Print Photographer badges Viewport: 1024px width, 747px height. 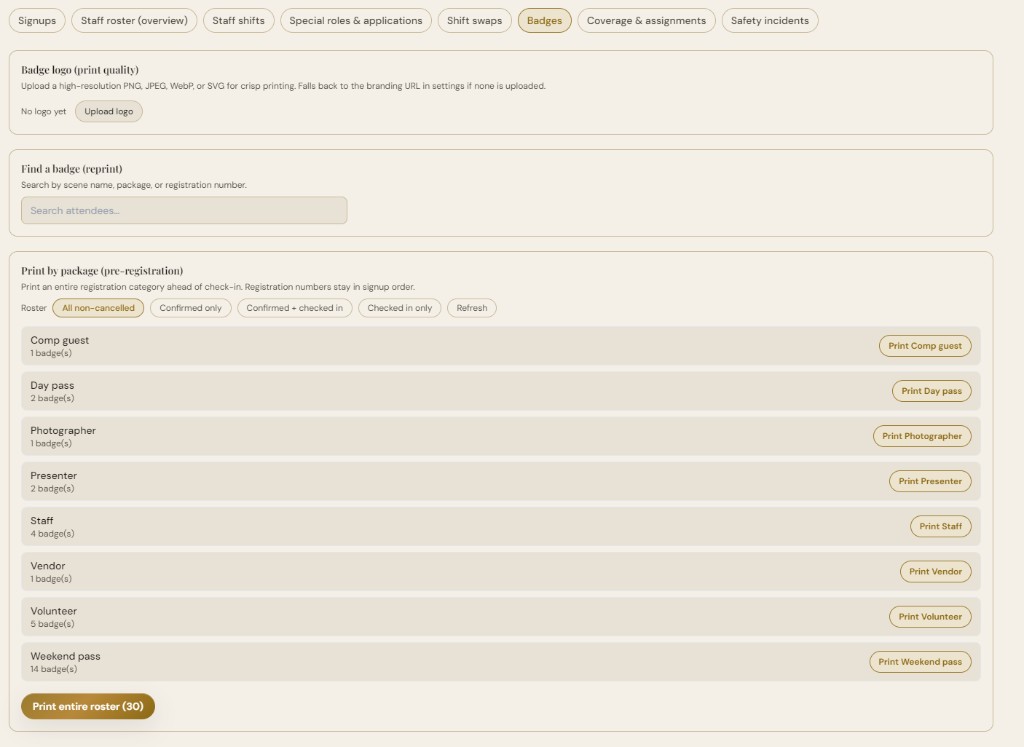pyautogui.click(x=921, y=436)
